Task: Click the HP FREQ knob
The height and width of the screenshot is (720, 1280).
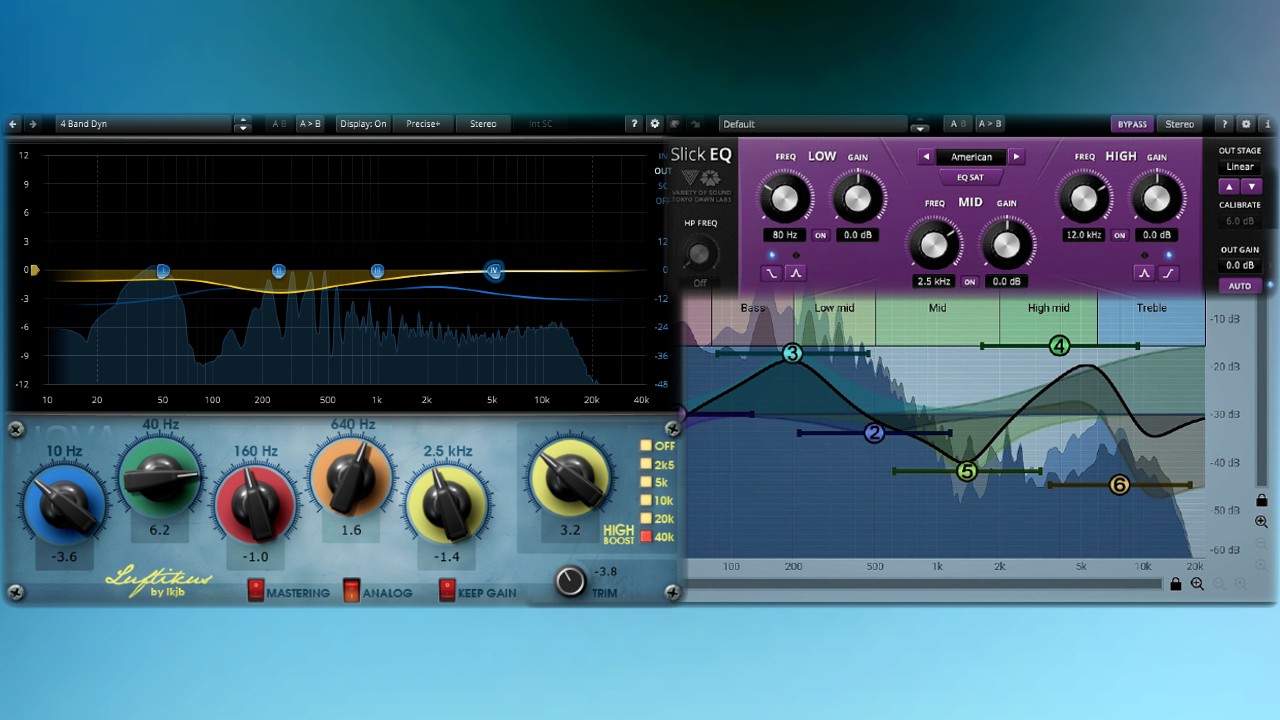Action: click(x=700, y=255)
